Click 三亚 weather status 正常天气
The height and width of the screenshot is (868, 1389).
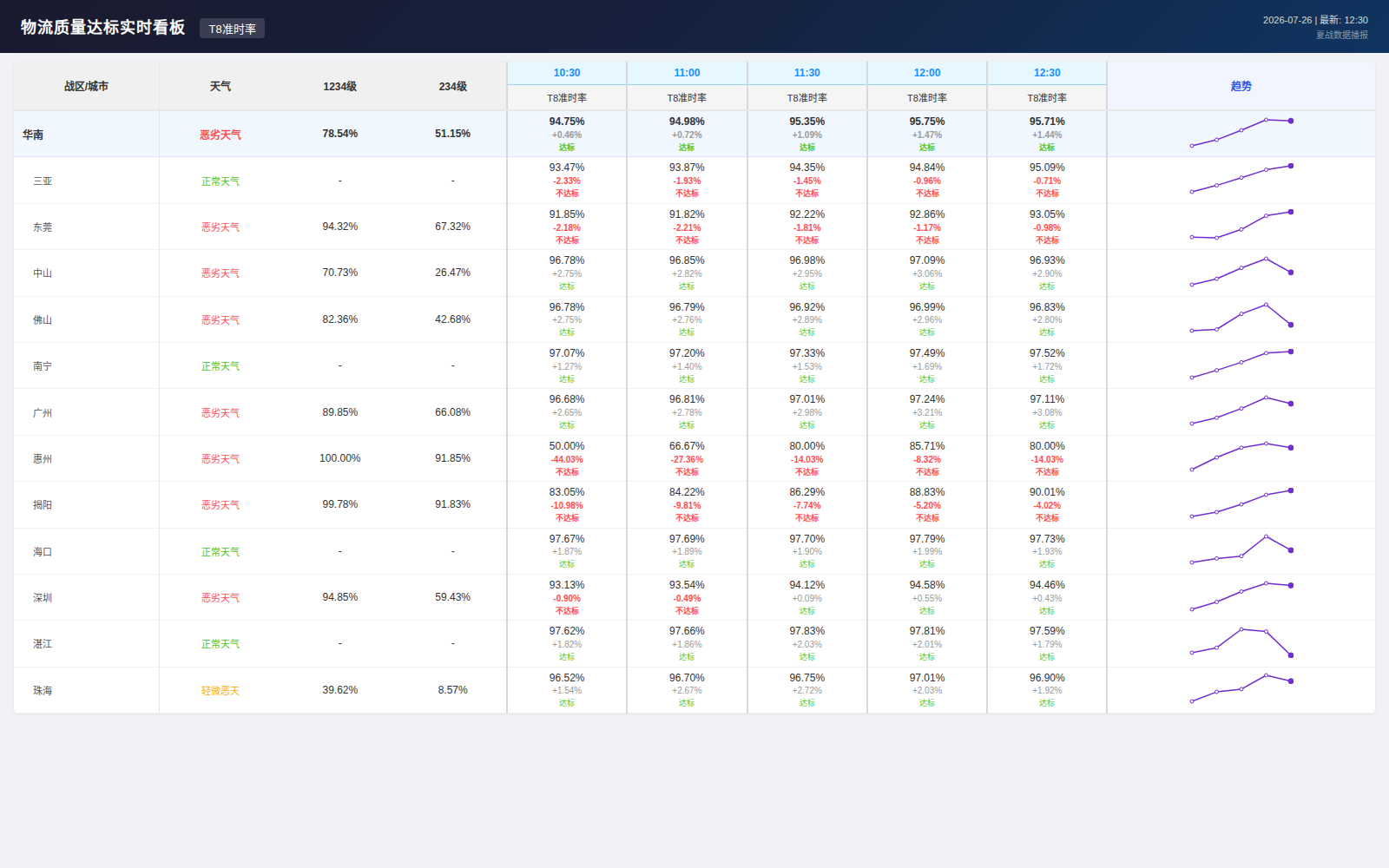221,181
